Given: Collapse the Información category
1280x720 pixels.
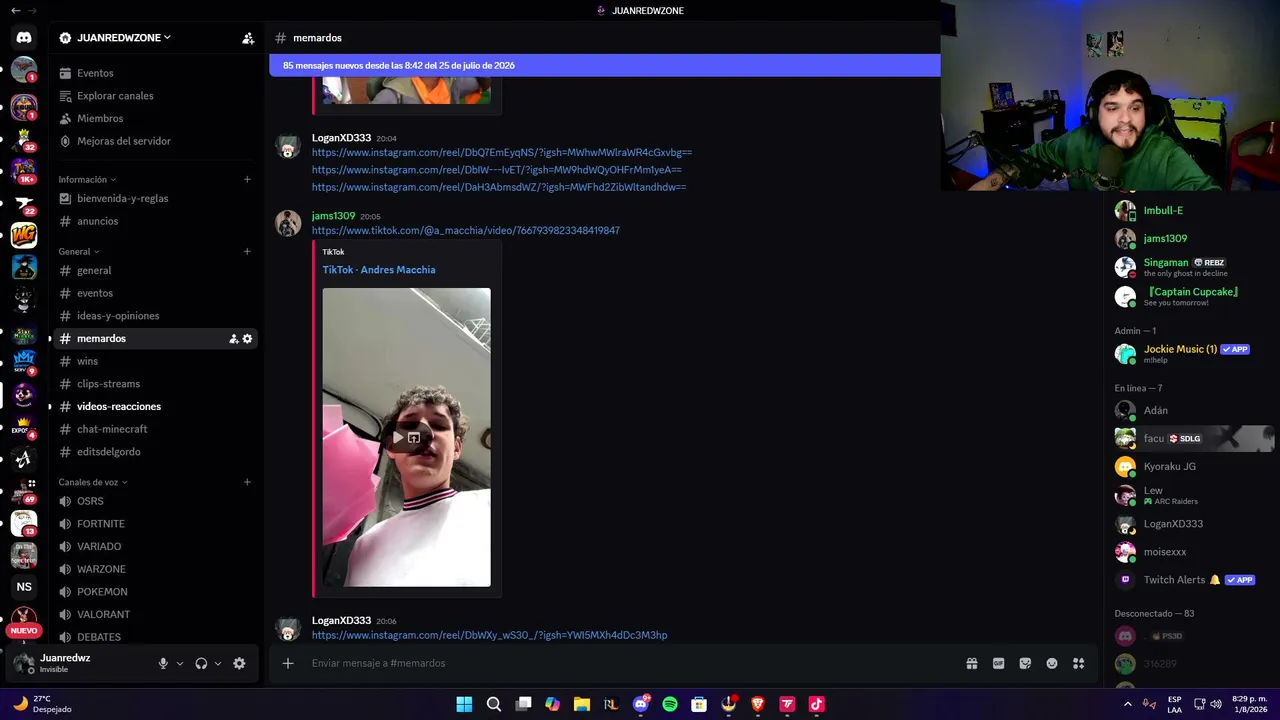Looking at the screenshot, I should 87,180.
